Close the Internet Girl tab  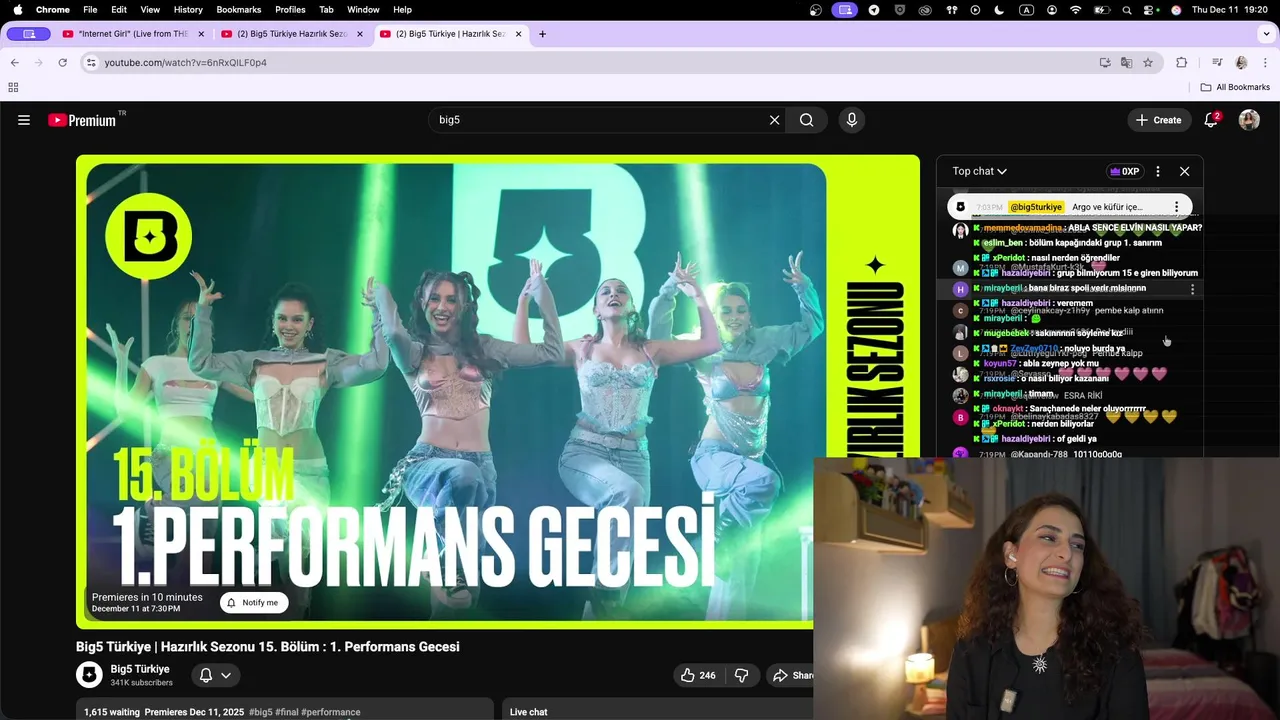click(201, 34)
